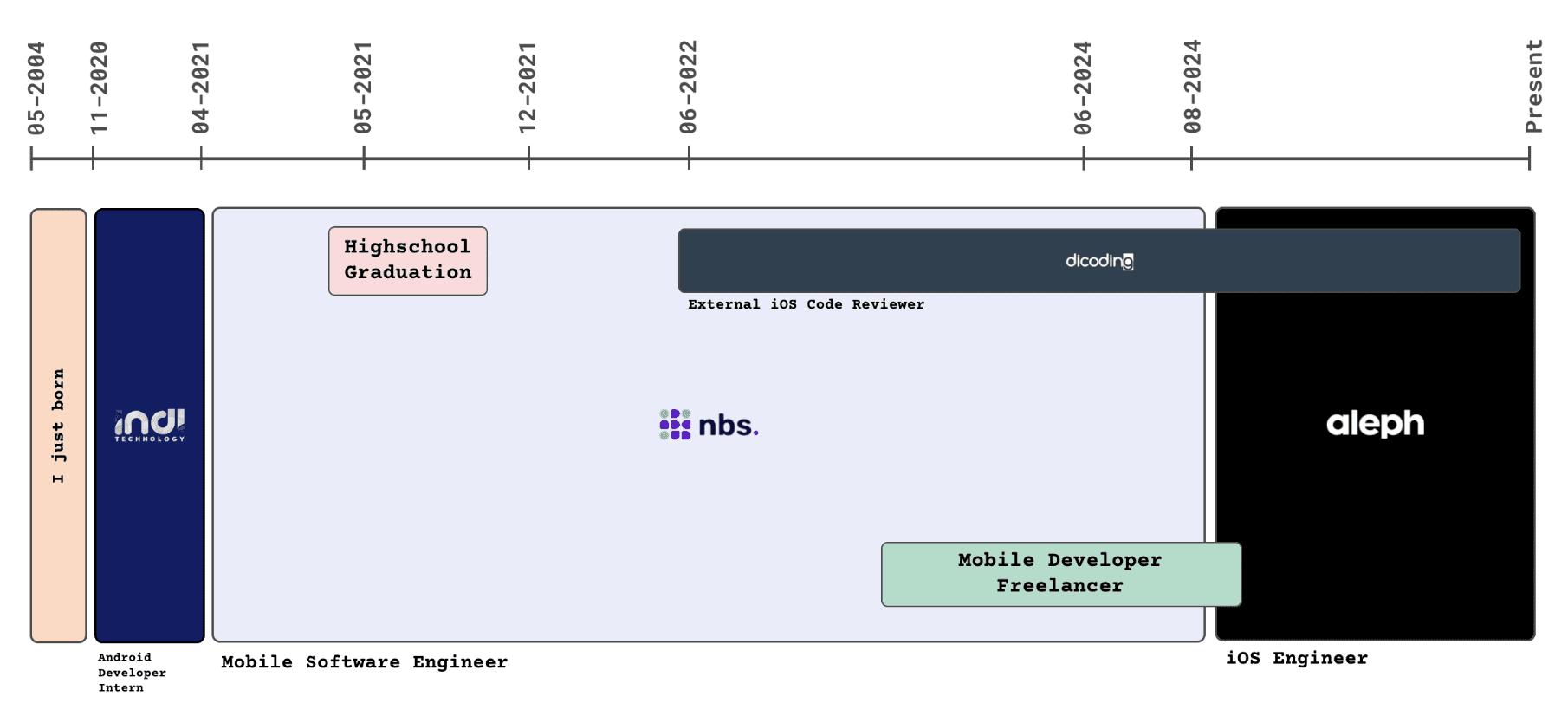Click the Mobile Software Engineer caption
Image resolution: width=1568 pixels, height=716 pixels.
point(365,662)
